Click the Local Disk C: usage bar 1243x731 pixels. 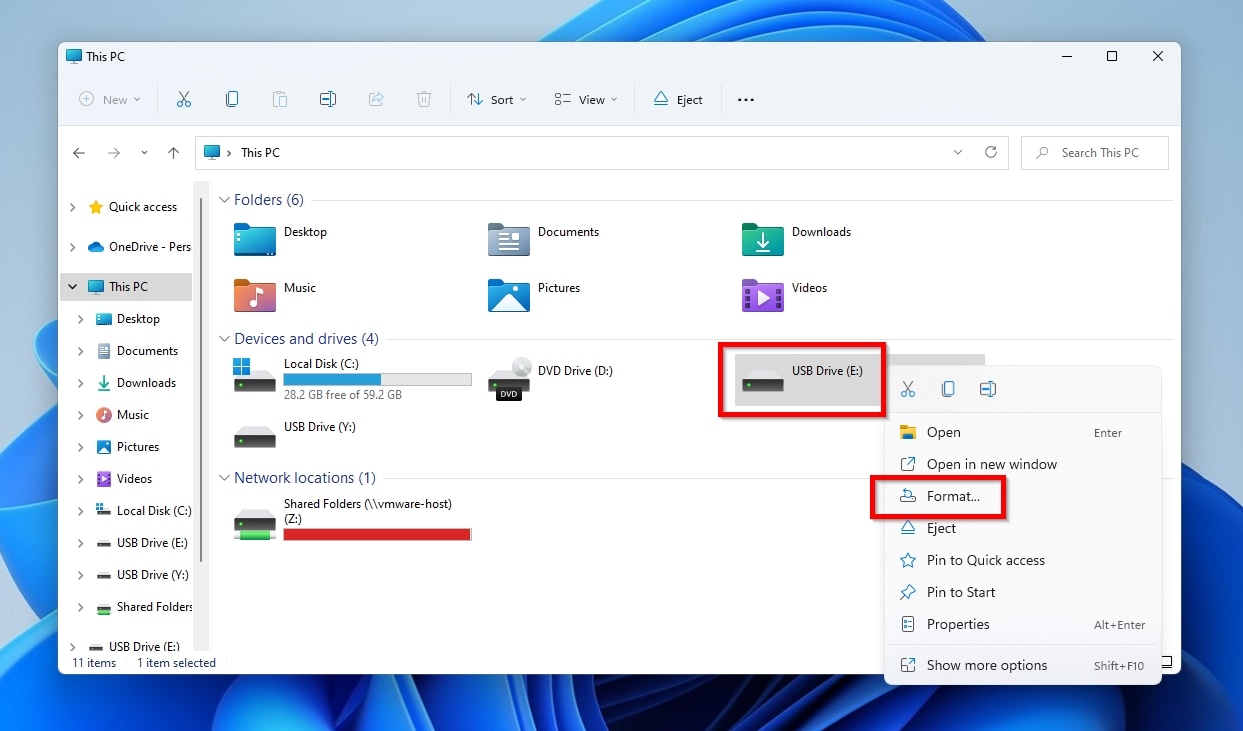[x=377, y=379]
